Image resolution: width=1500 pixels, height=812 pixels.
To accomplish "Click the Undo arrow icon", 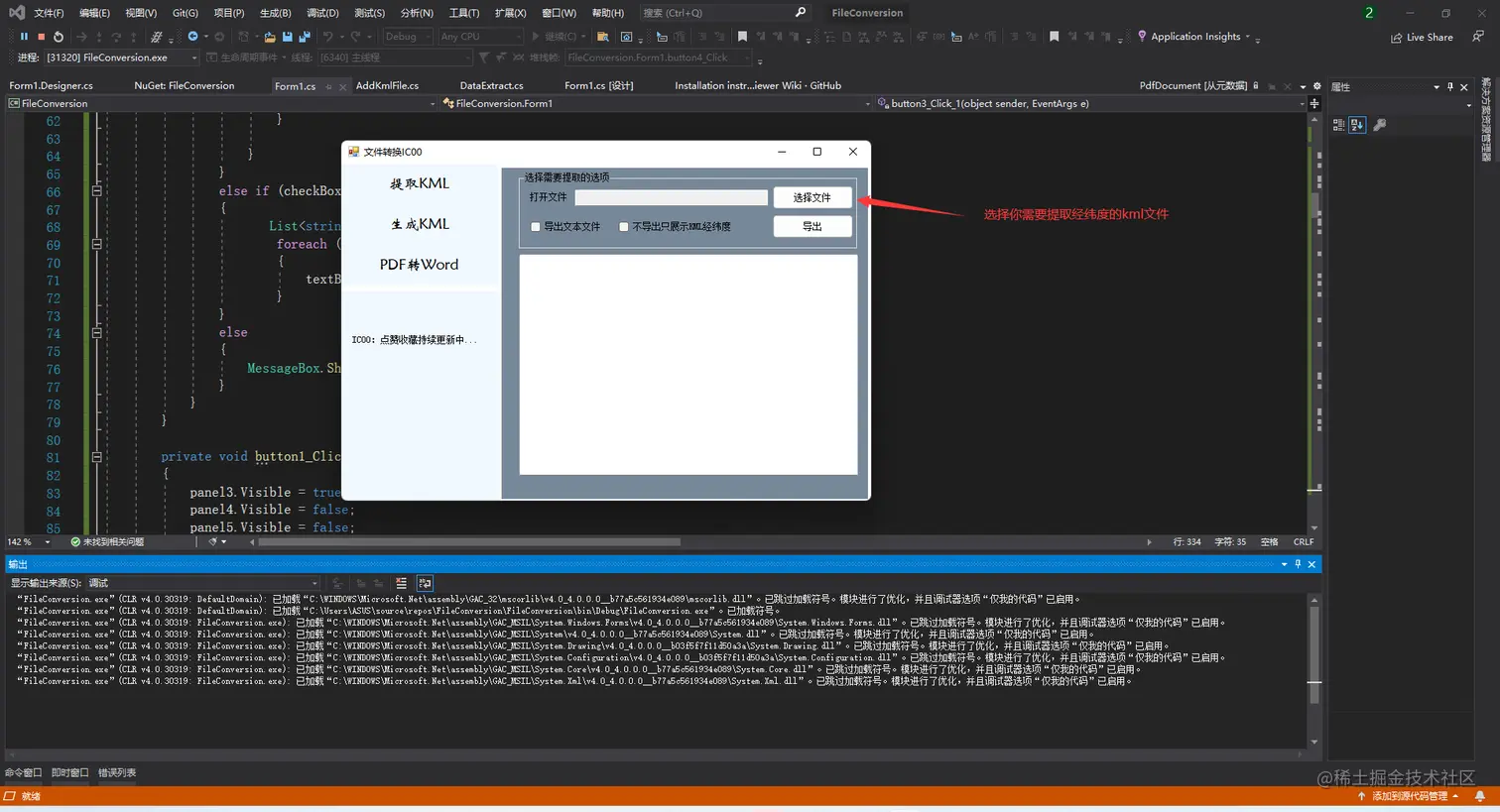I will 326,37.
